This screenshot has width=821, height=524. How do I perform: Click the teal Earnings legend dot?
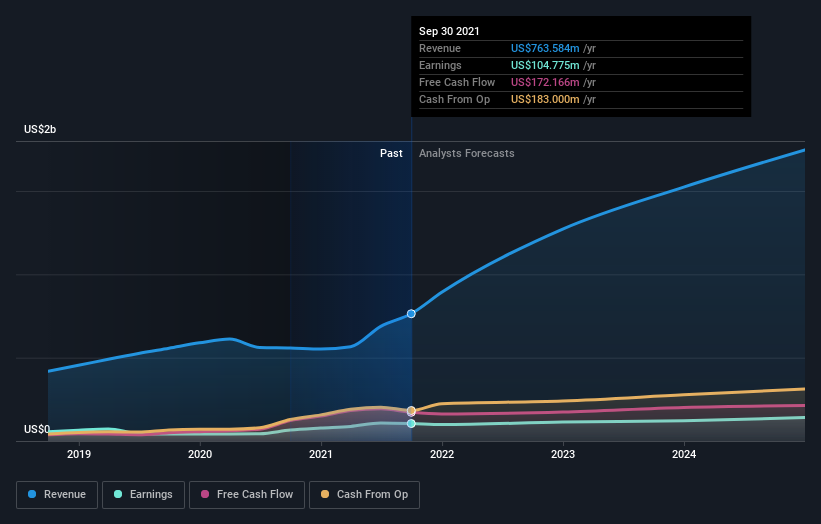point(118,494)
